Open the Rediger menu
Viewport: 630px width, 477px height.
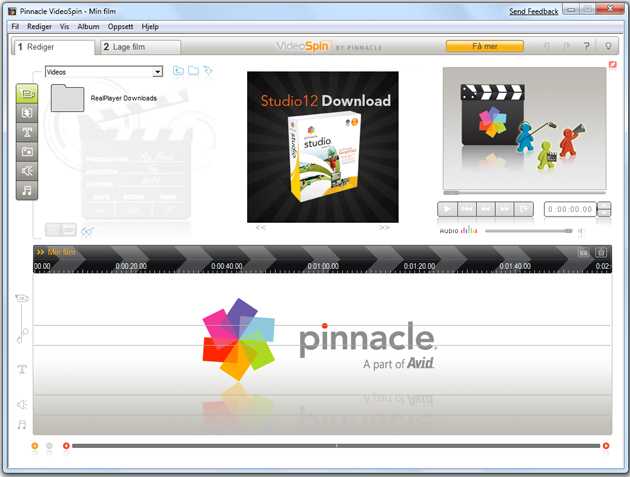pyautogui.click(x=39, y=27)
